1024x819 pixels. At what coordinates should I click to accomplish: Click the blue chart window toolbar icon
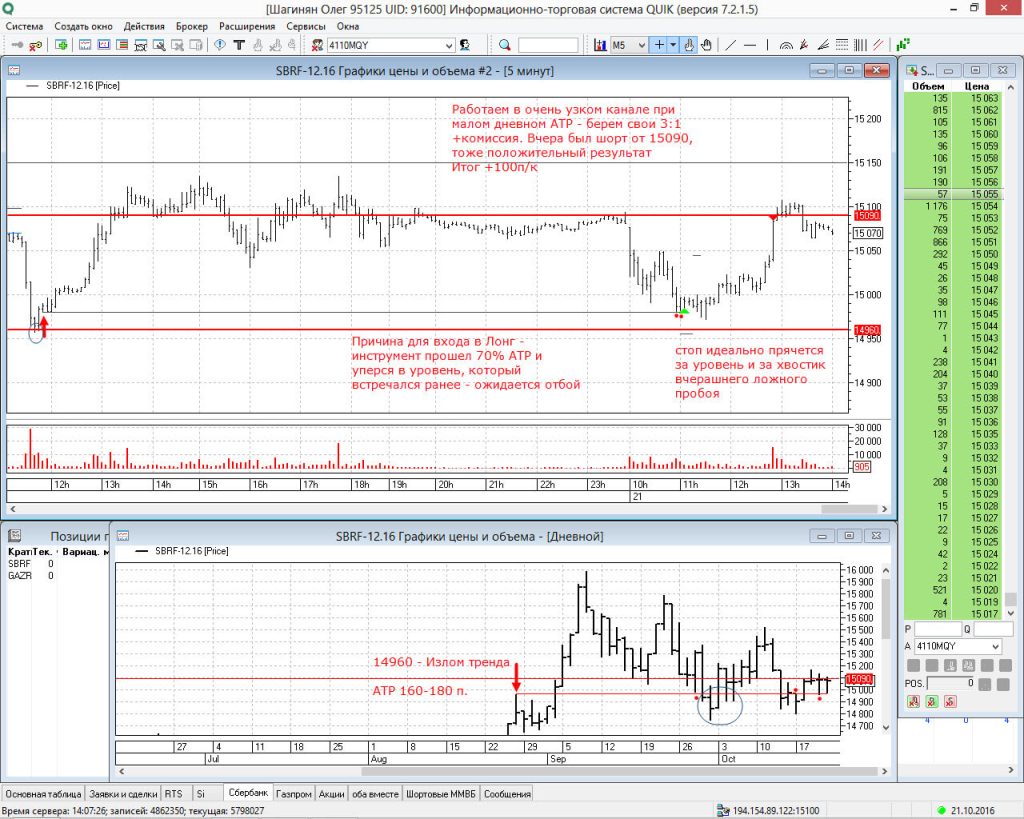pos(104,45)
